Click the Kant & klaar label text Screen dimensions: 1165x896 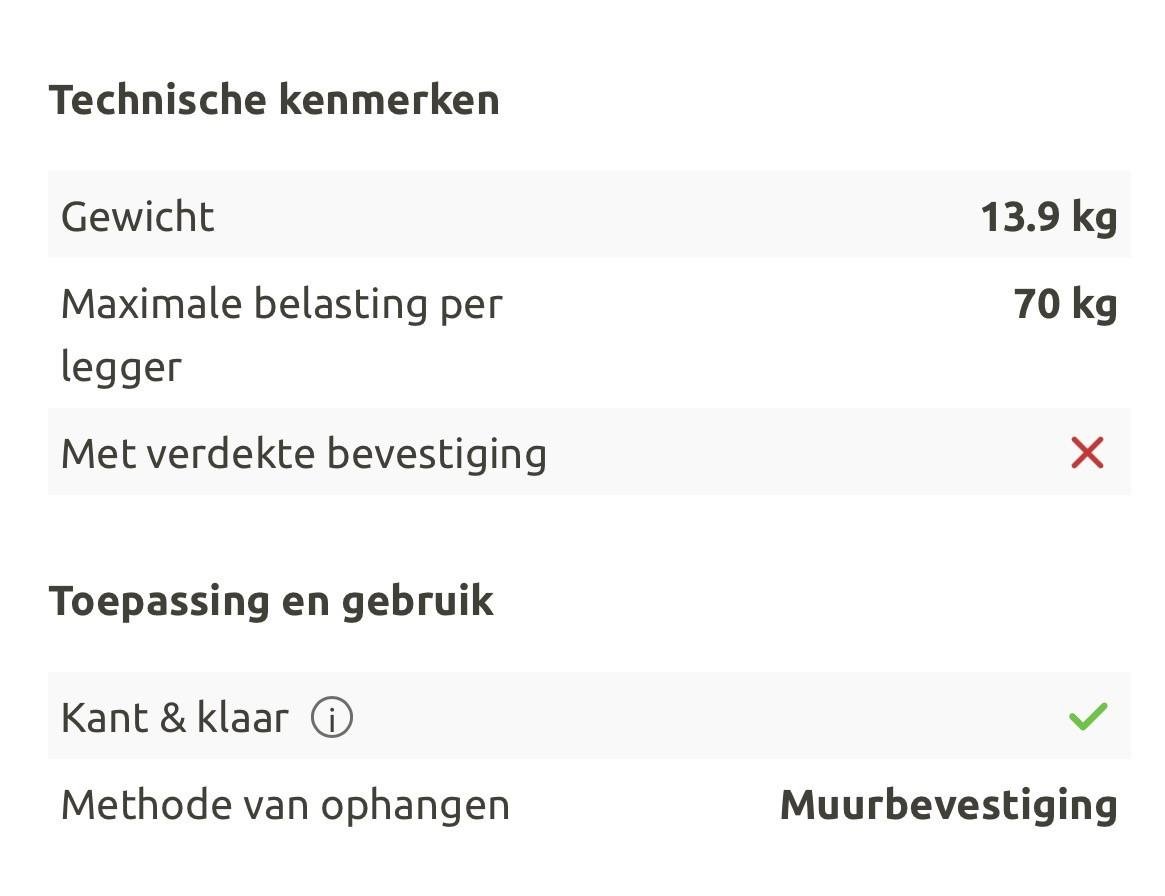[x=175, y=718]
